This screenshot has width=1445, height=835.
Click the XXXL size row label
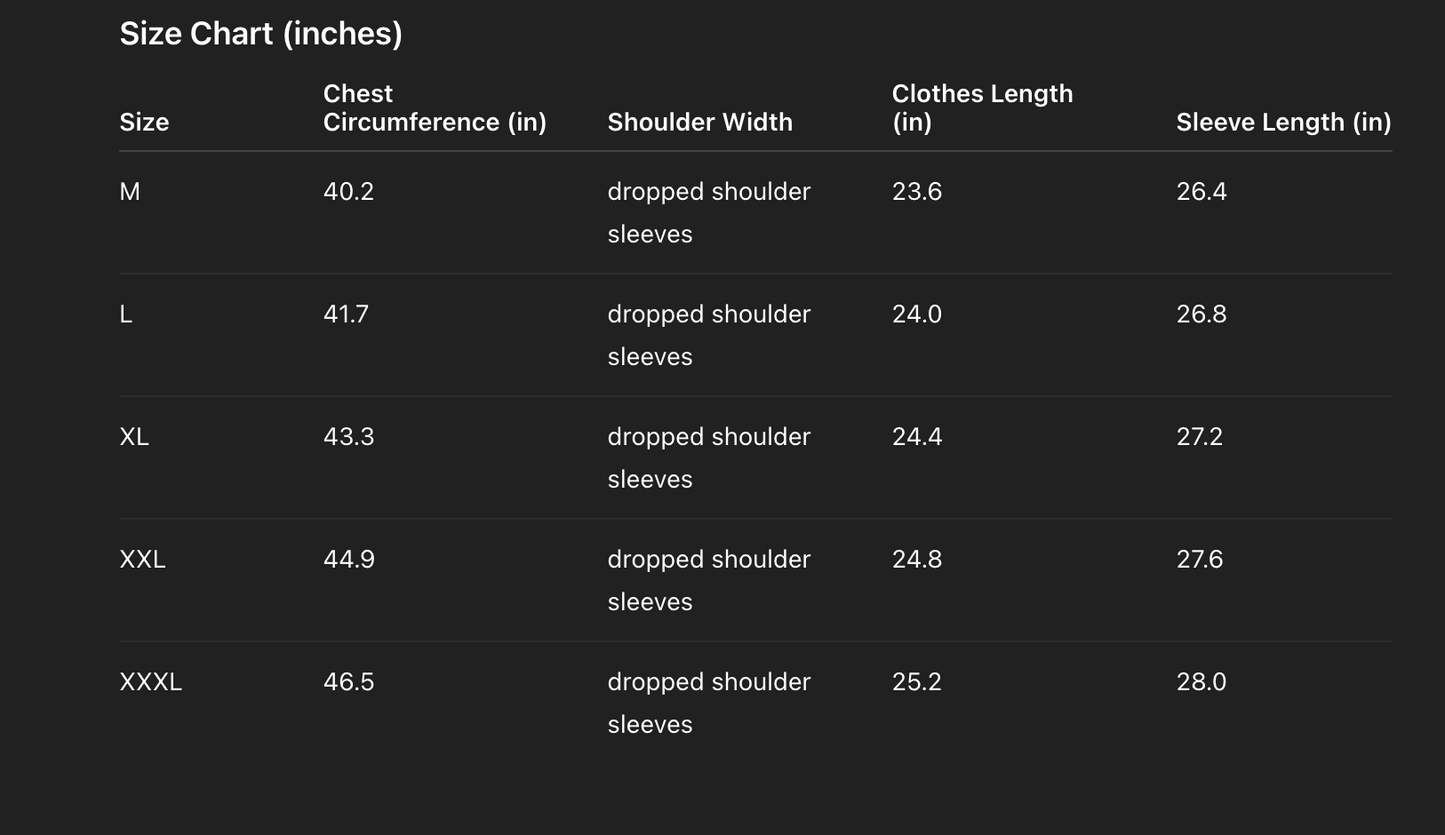coord(150,682)
